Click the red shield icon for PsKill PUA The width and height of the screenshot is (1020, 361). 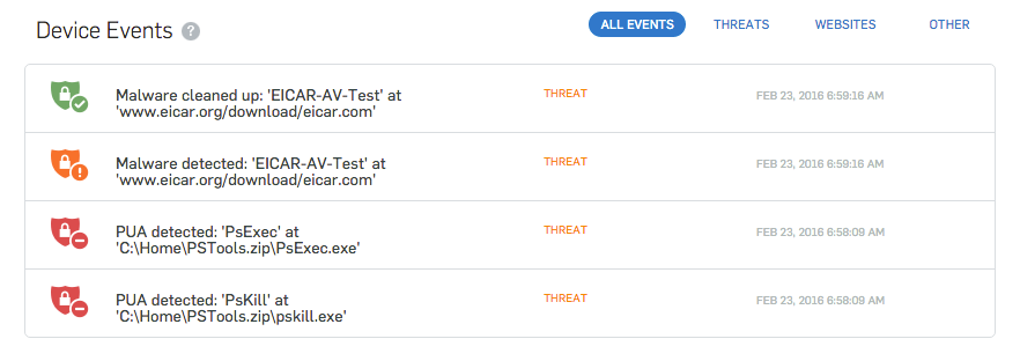[69, 301]
